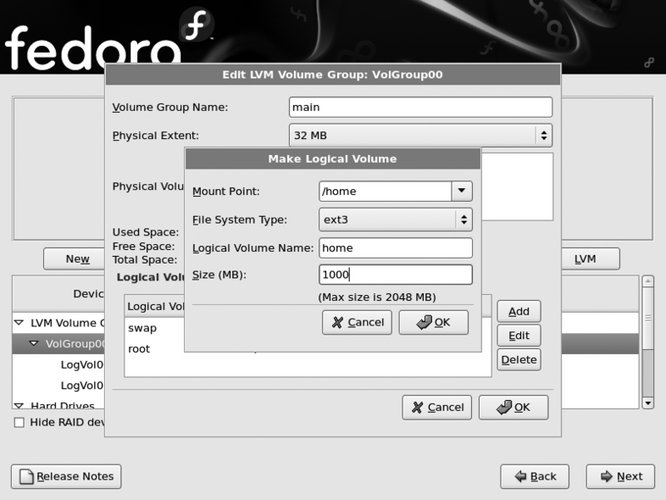Viewport: 666px width, 500px height.
Task: Click the LVM button
Action: click(x=585, y=259)
